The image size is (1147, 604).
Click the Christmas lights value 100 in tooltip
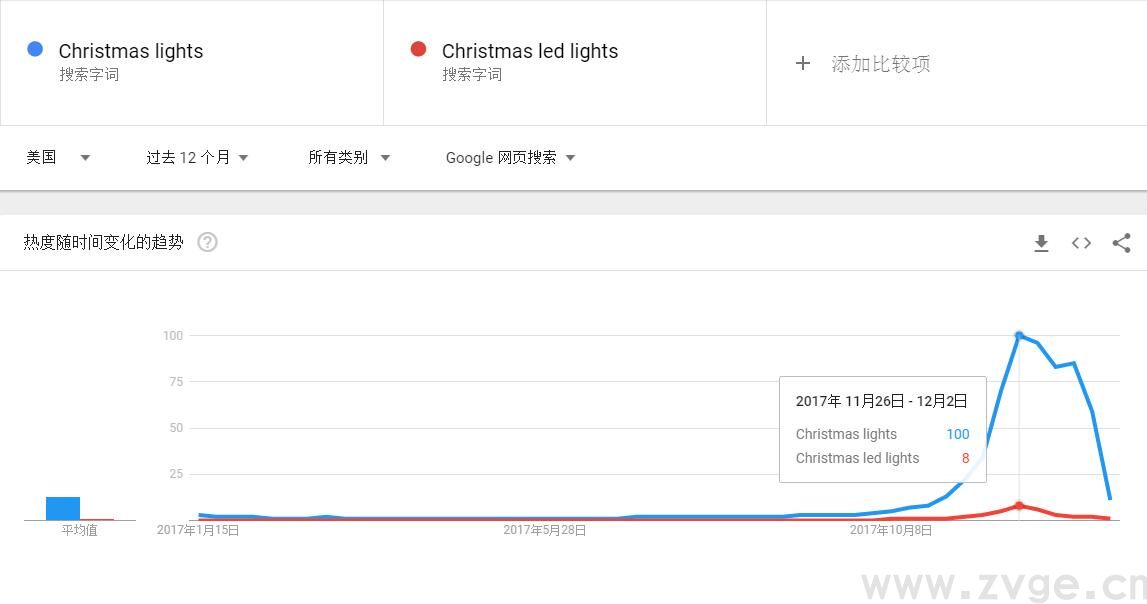click(x=957, y=434)
